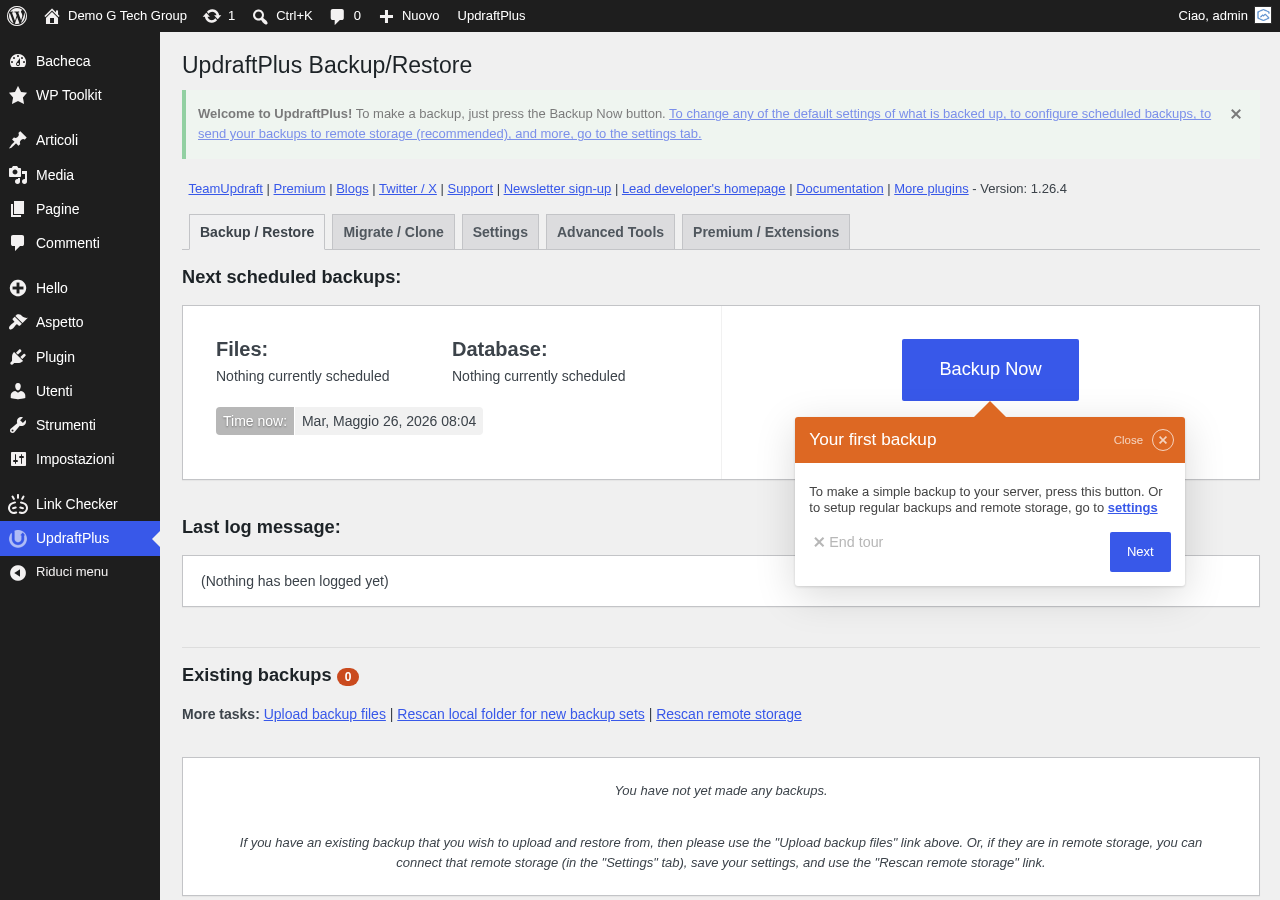
Task: Open the More plugins link
Action: coord(931,188)
